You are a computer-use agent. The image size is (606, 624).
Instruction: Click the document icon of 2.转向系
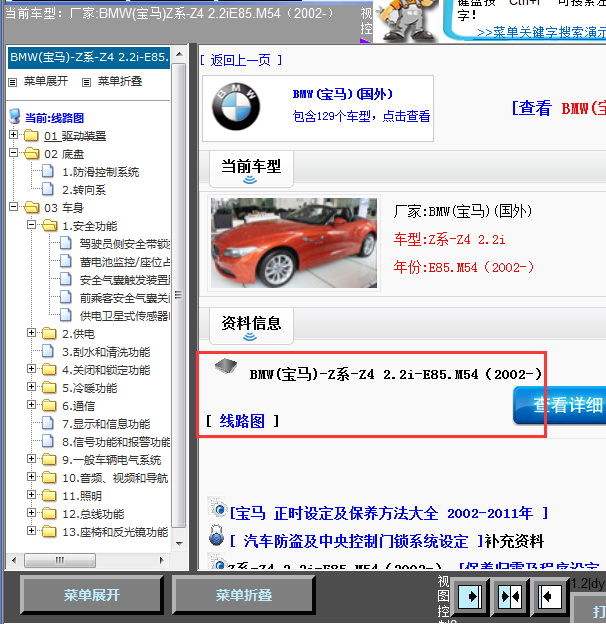click(x=48, y=189)
